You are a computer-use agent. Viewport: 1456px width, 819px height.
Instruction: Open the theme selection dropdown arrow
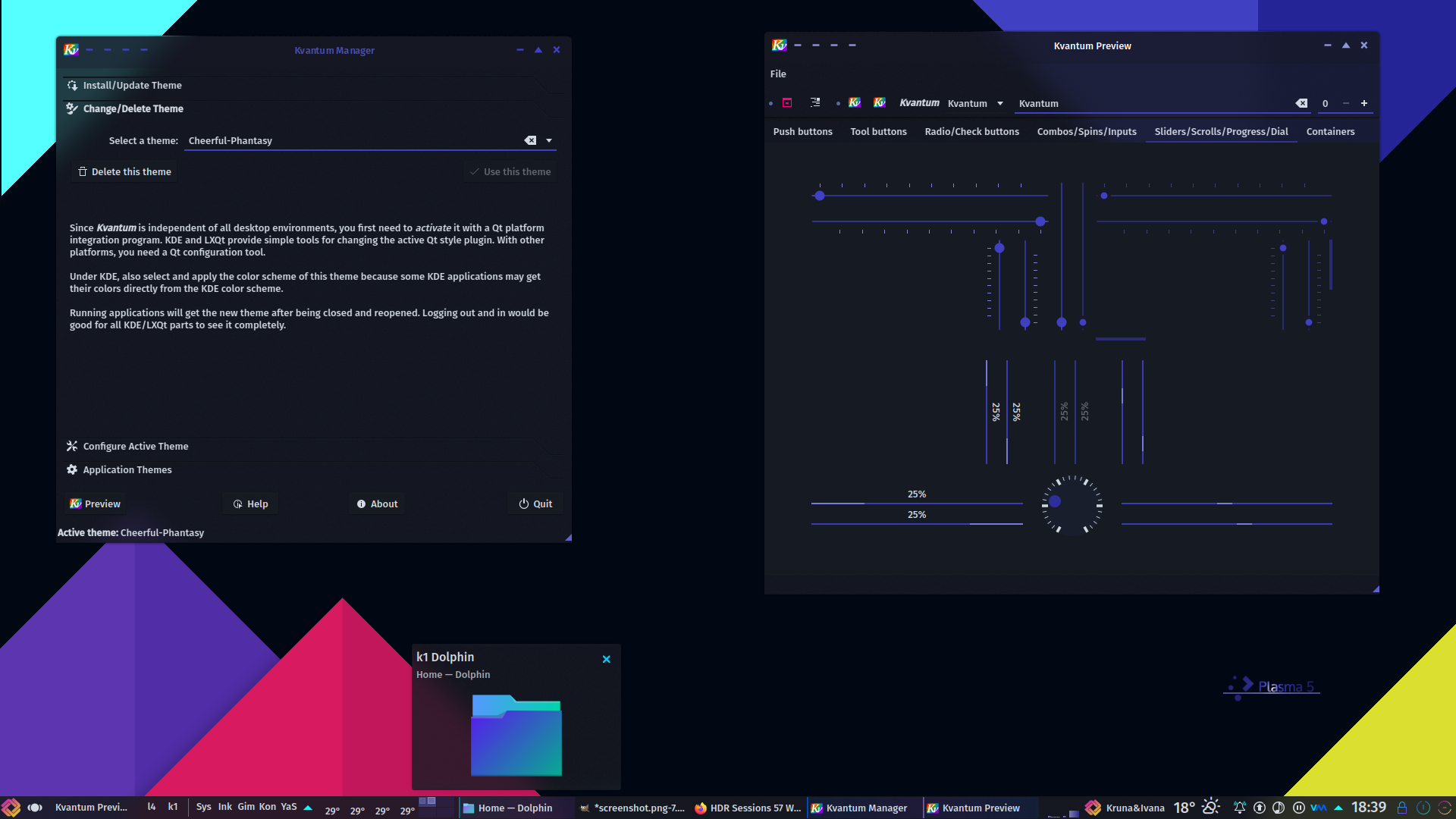(x=549, y=140)
